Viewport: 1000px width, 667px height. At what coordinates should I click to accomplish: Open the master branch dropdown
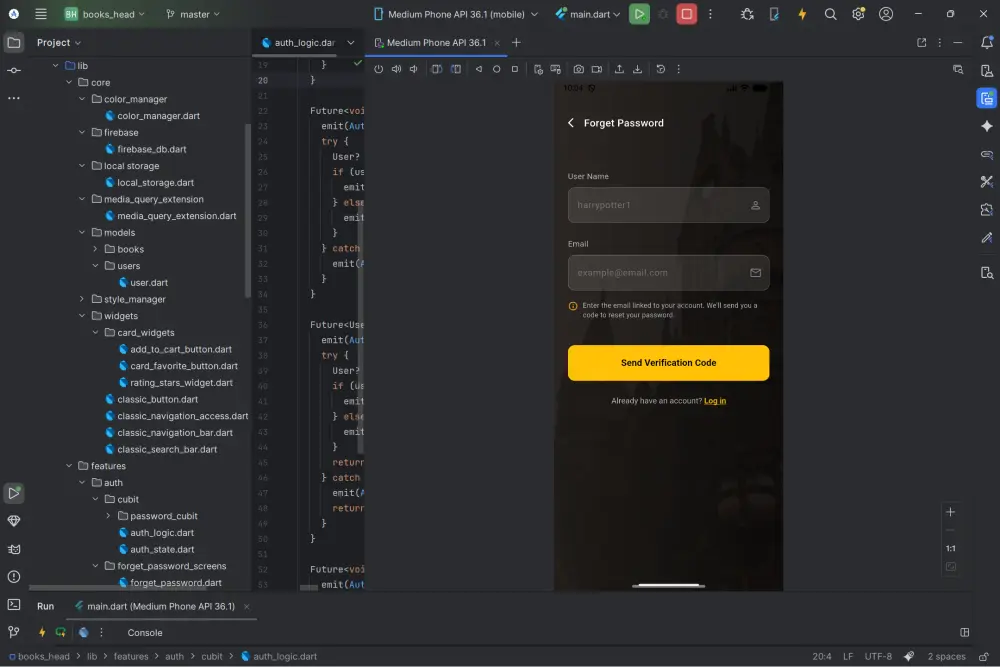pyautogui.click(x=194, y=14)
